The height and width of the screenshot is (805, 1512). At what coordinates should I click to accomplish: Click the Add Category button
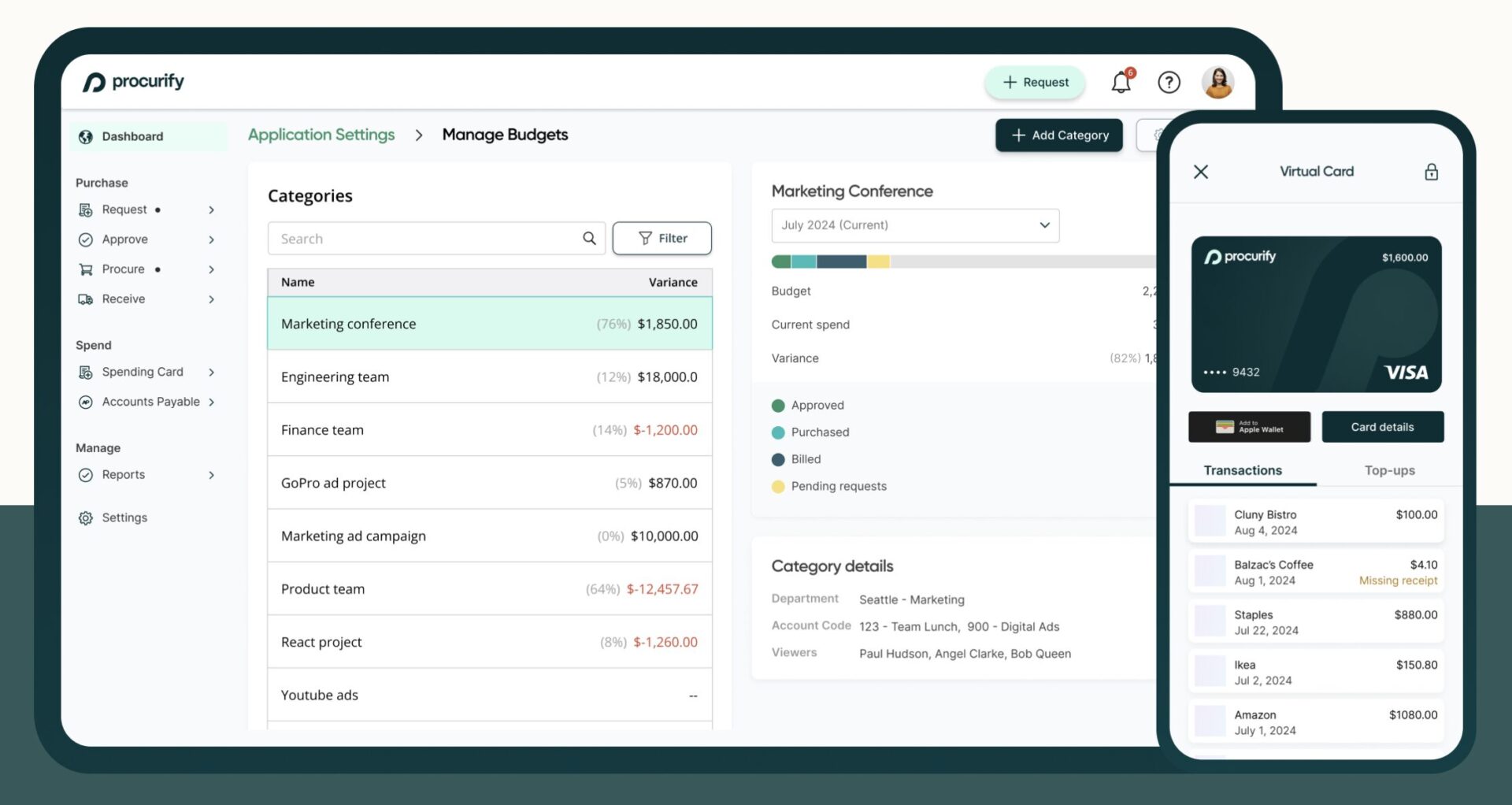point(1058,135)
